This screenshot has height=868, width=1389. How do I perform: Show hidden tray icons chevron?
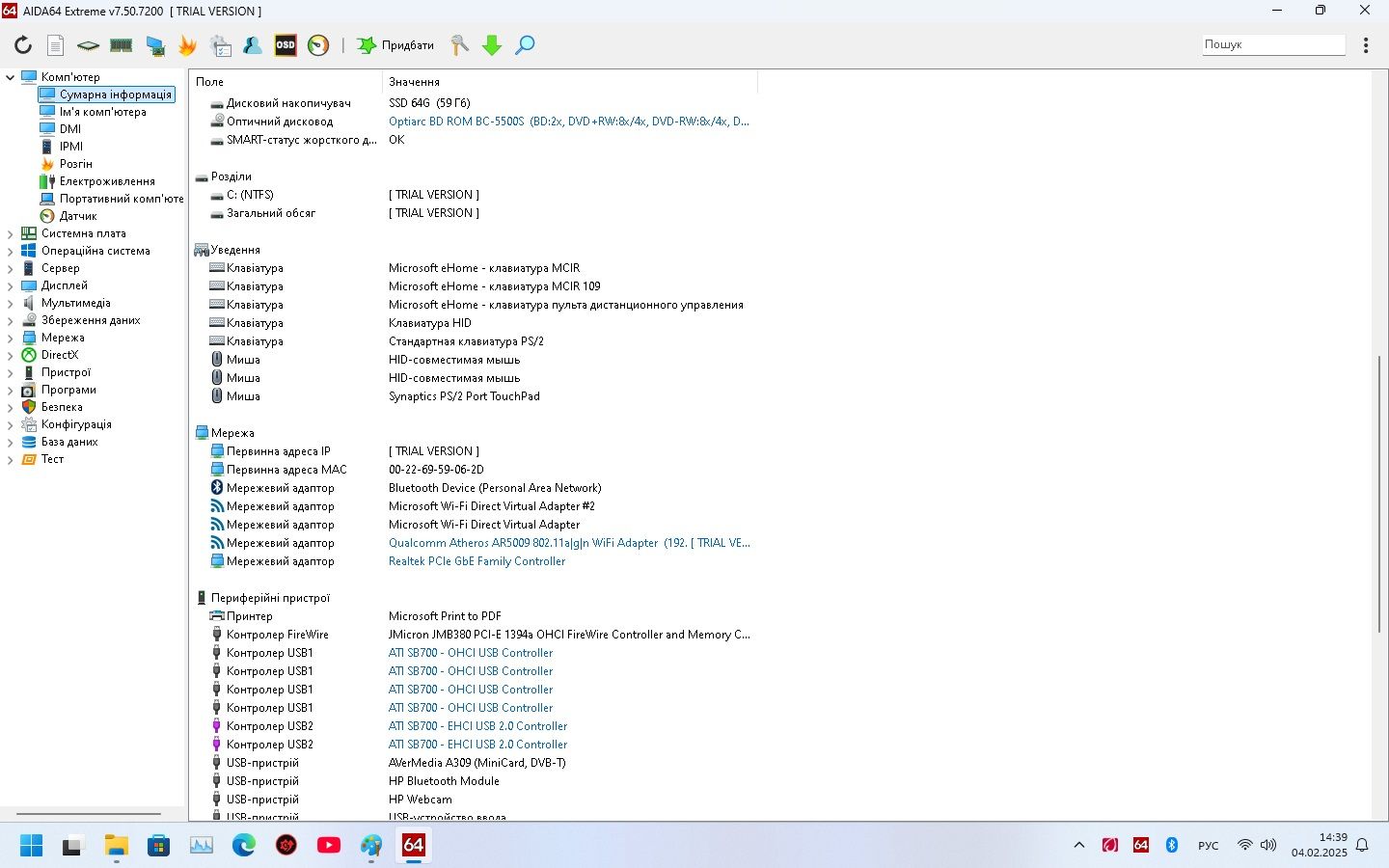(1079, 845)
